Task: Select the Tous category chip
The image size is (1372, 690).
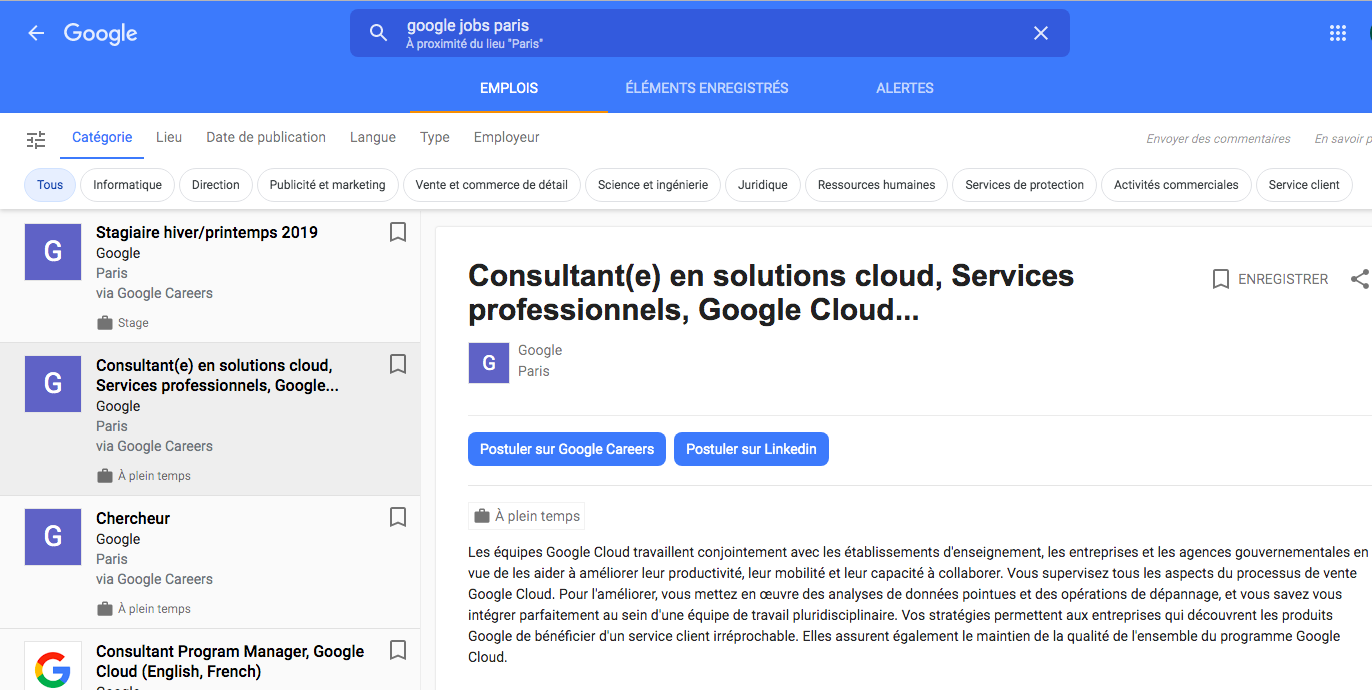Action: point(50,185)
